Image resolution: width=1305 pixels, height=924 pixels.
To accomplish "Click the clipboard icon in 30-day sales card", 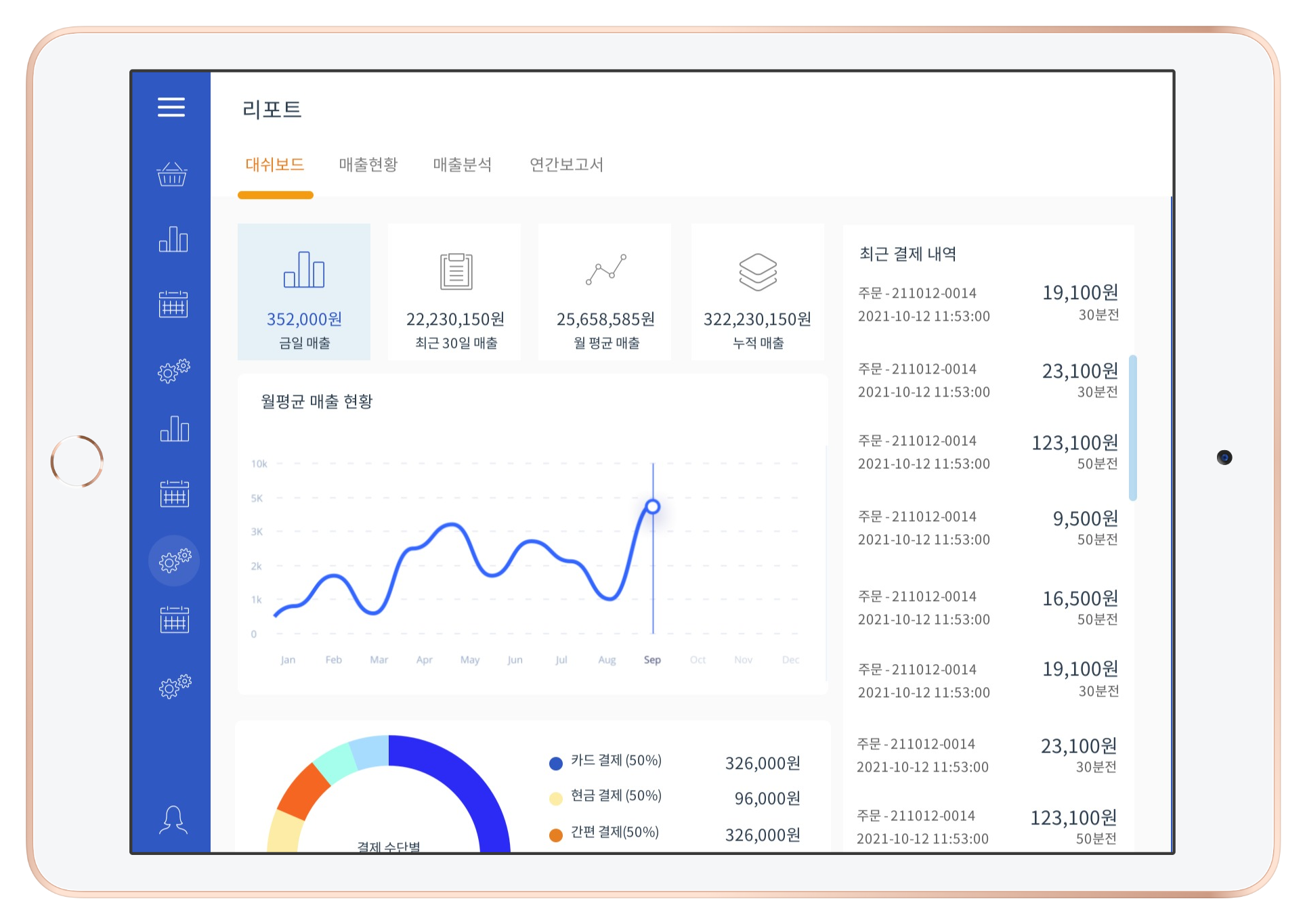I will pyautogui.click(x=456, y=271).
